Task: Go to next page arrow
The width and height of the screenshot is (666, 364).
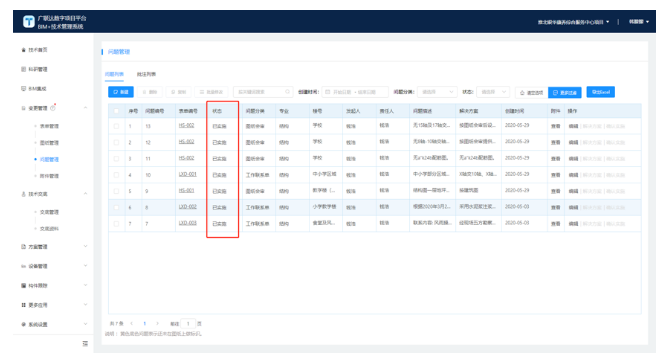Action: coord(158,324)
